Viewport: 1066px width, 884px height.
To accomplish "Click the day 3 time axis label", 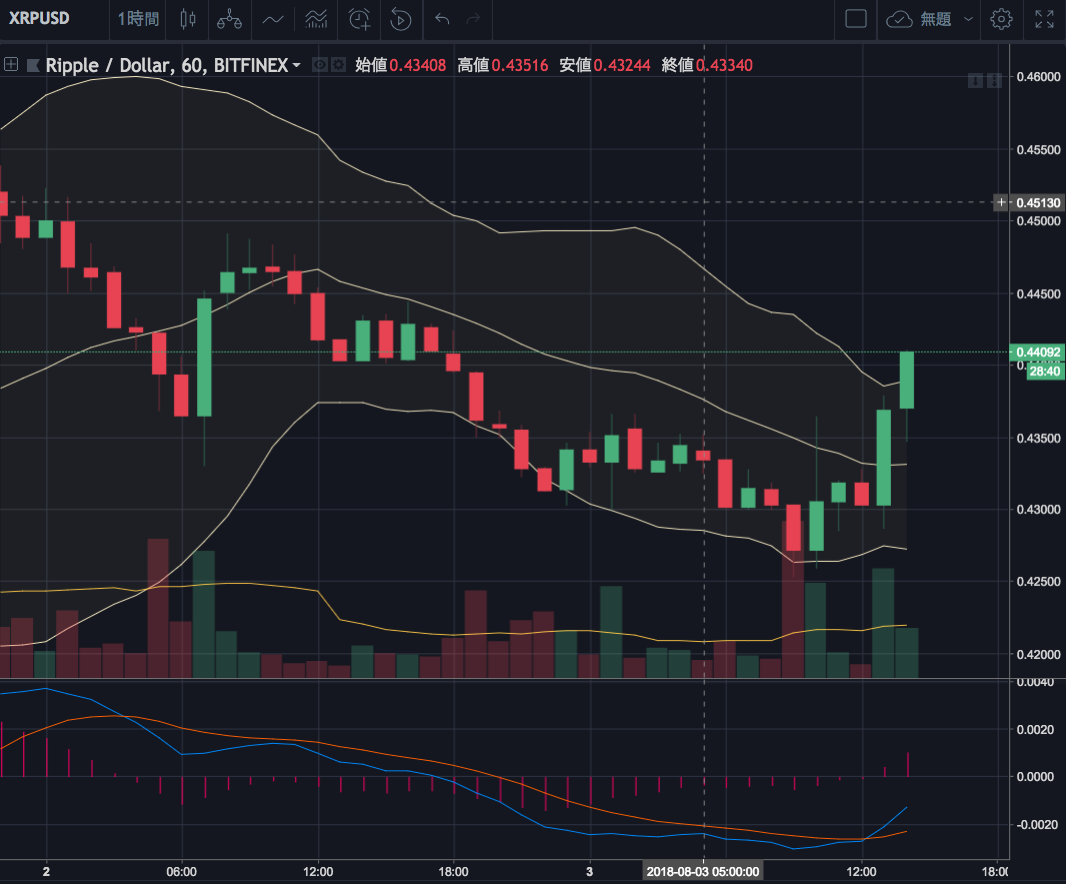I will pos(589,872).
